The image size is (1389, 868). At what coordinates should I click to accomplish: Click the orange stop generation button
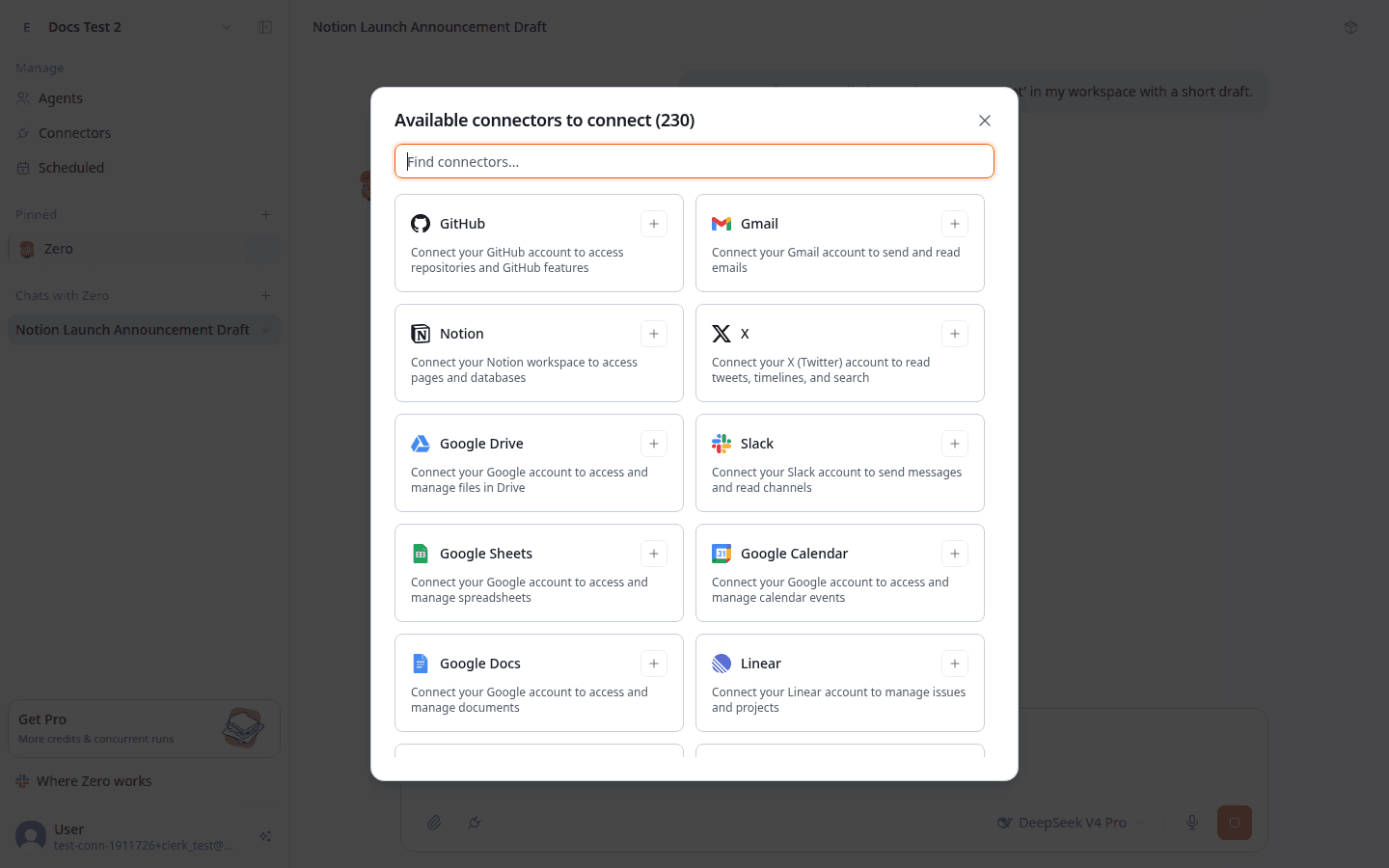tap(1235, 823)
